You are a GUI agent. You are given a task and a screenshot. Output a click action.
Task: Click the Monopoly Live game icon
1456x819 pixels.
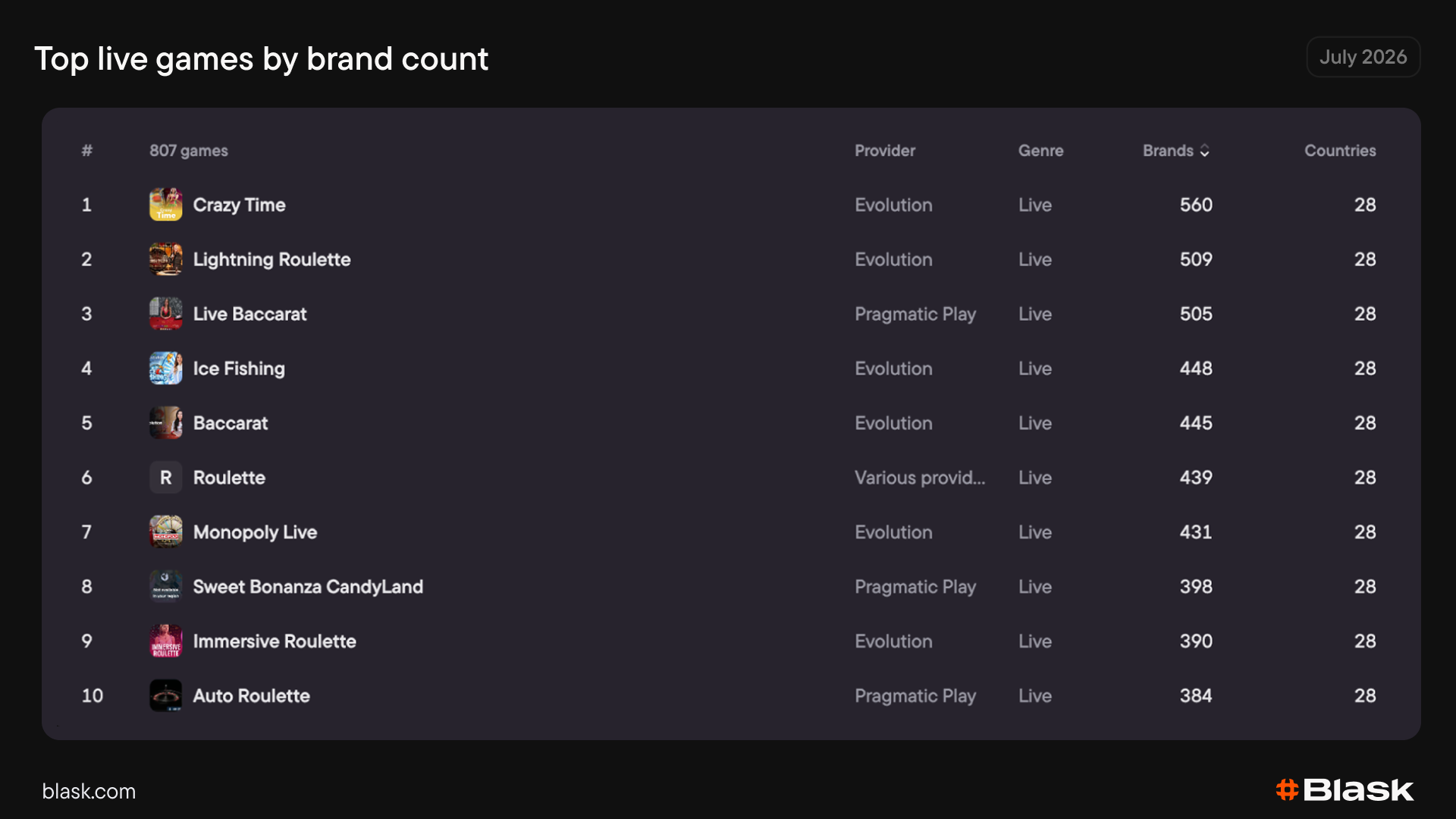point(165,532)
